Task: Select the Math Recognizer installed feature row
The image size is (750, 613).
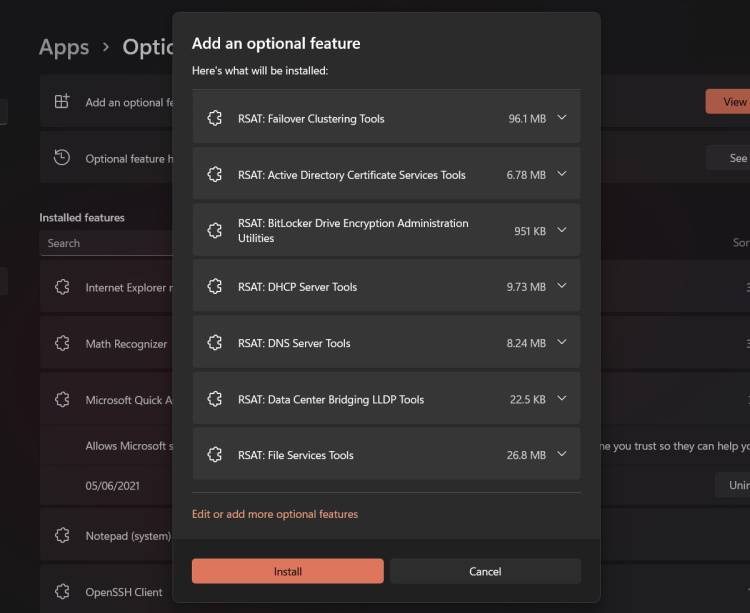Action: (106, 343)
